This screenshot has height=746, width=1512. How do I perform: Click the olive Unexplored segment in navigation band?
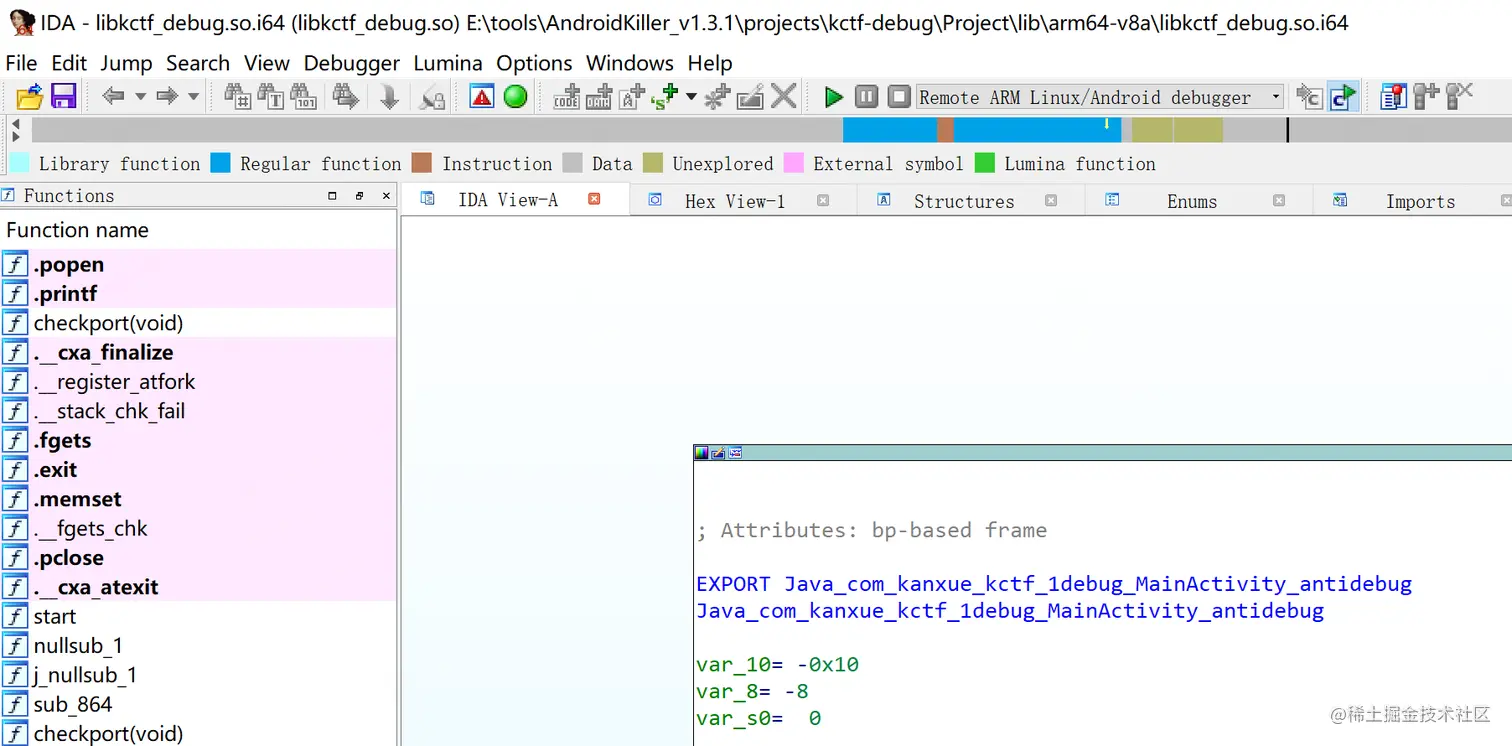click(1177, 130)
